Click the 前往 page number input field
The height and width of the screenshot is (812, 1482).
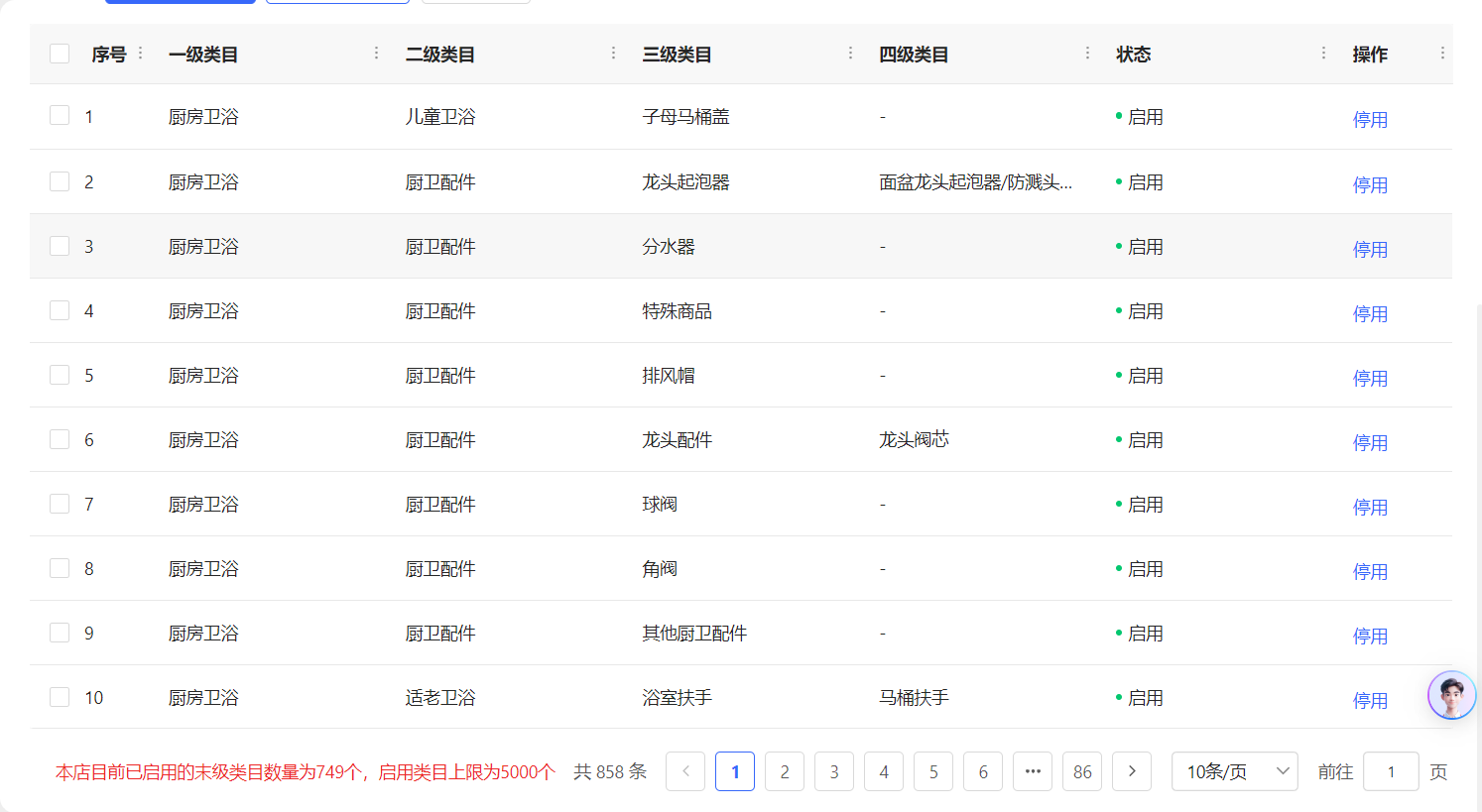pos(1391,771)
